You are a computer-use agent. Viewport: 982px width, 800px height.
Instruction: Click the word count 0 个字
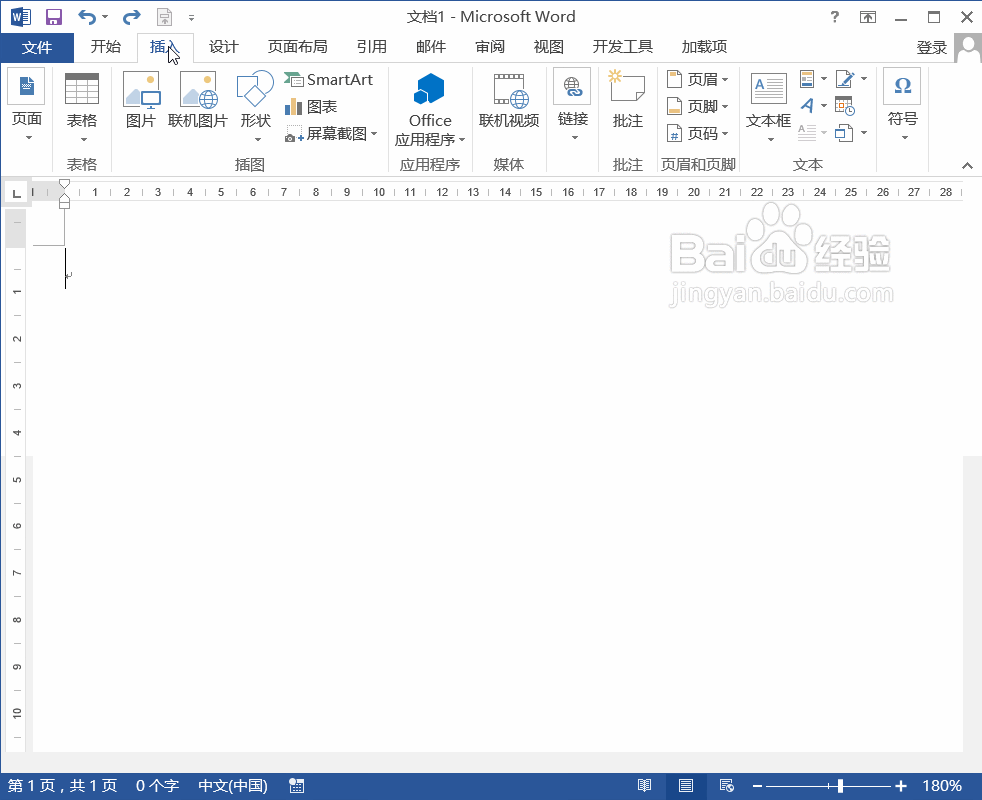coord(157,786)
